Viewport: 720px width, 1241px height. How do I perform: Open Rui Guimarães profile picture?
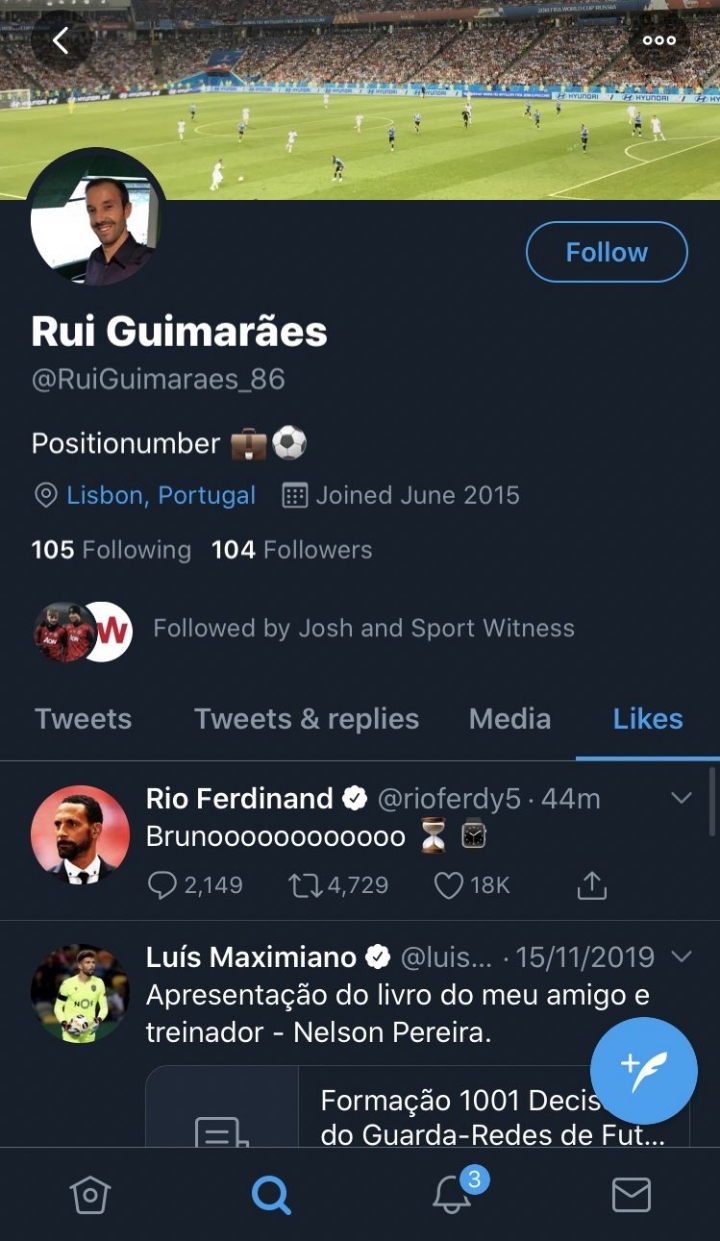pos(97,218)
